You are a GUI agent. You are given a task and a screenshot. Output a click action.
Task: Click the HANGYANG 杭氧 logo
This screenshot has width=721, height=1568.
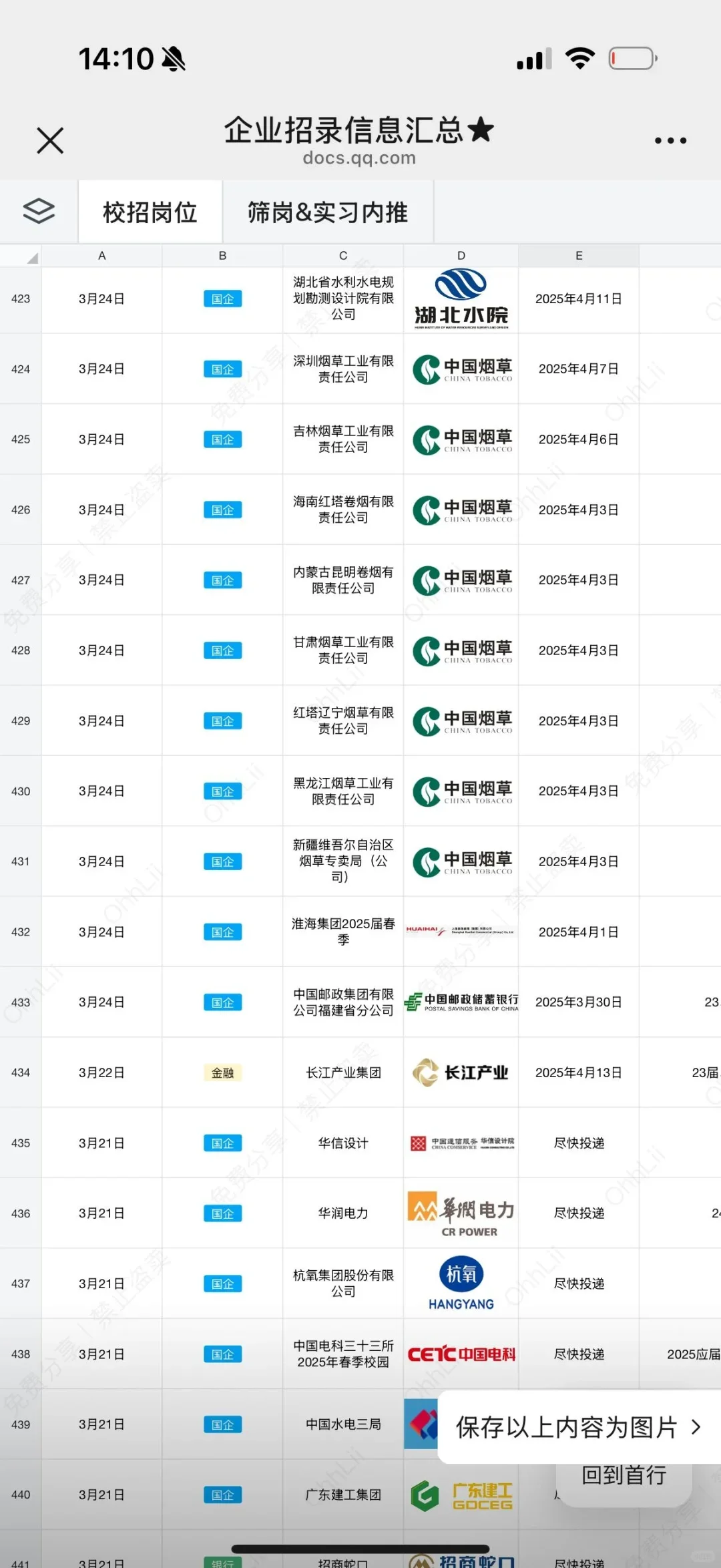461,1284
